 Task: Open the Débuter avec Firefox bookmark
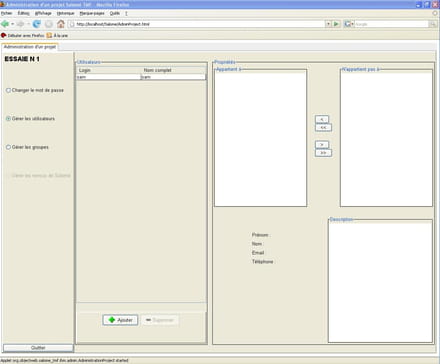tap(22, 35)
